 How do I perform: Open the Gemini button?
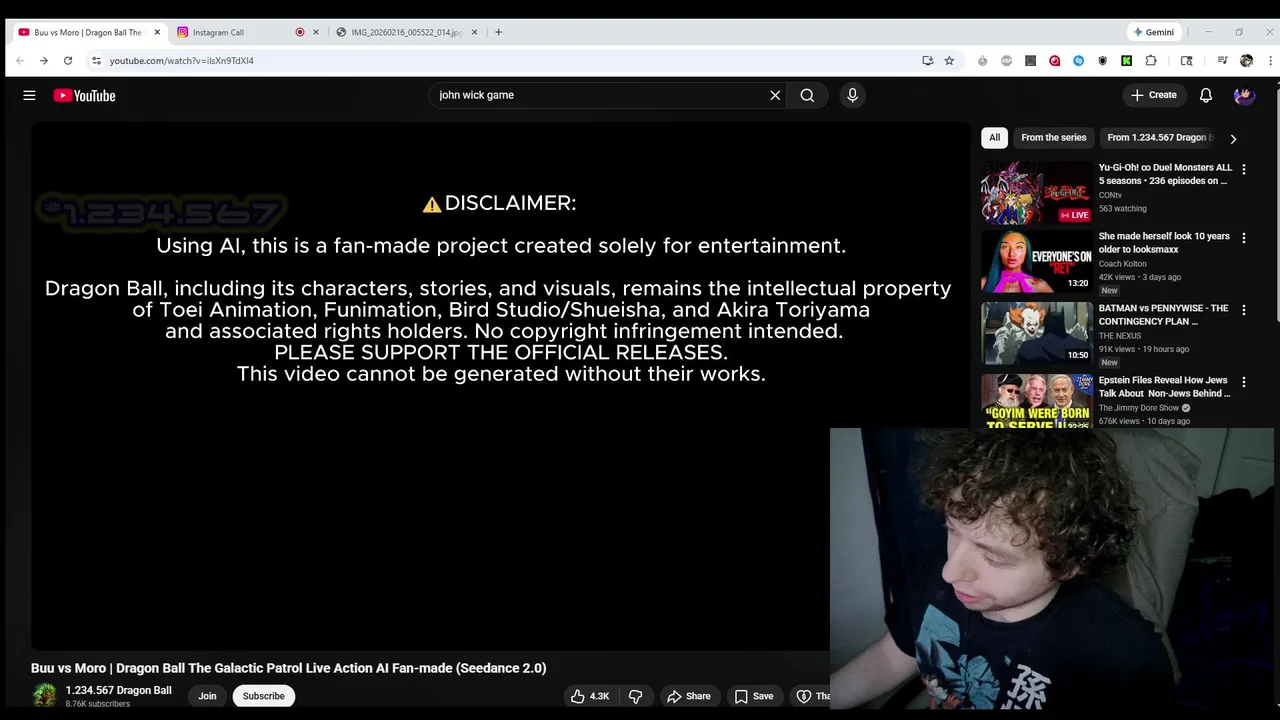pyautogui.click(x=1154, y=32)
